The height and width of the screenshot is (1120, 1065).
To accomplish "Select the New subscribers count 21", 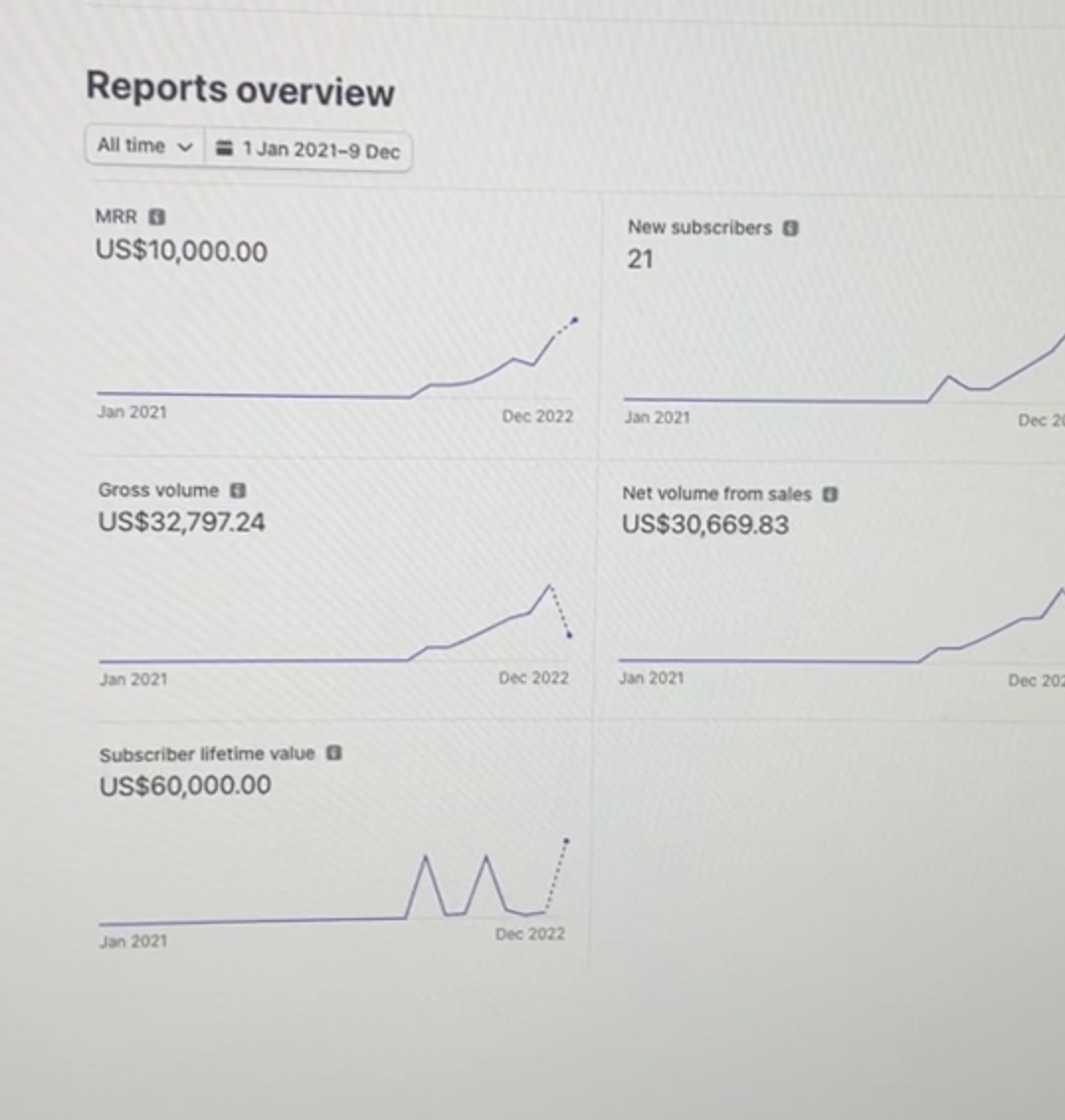I will click(x=640, y=259).
